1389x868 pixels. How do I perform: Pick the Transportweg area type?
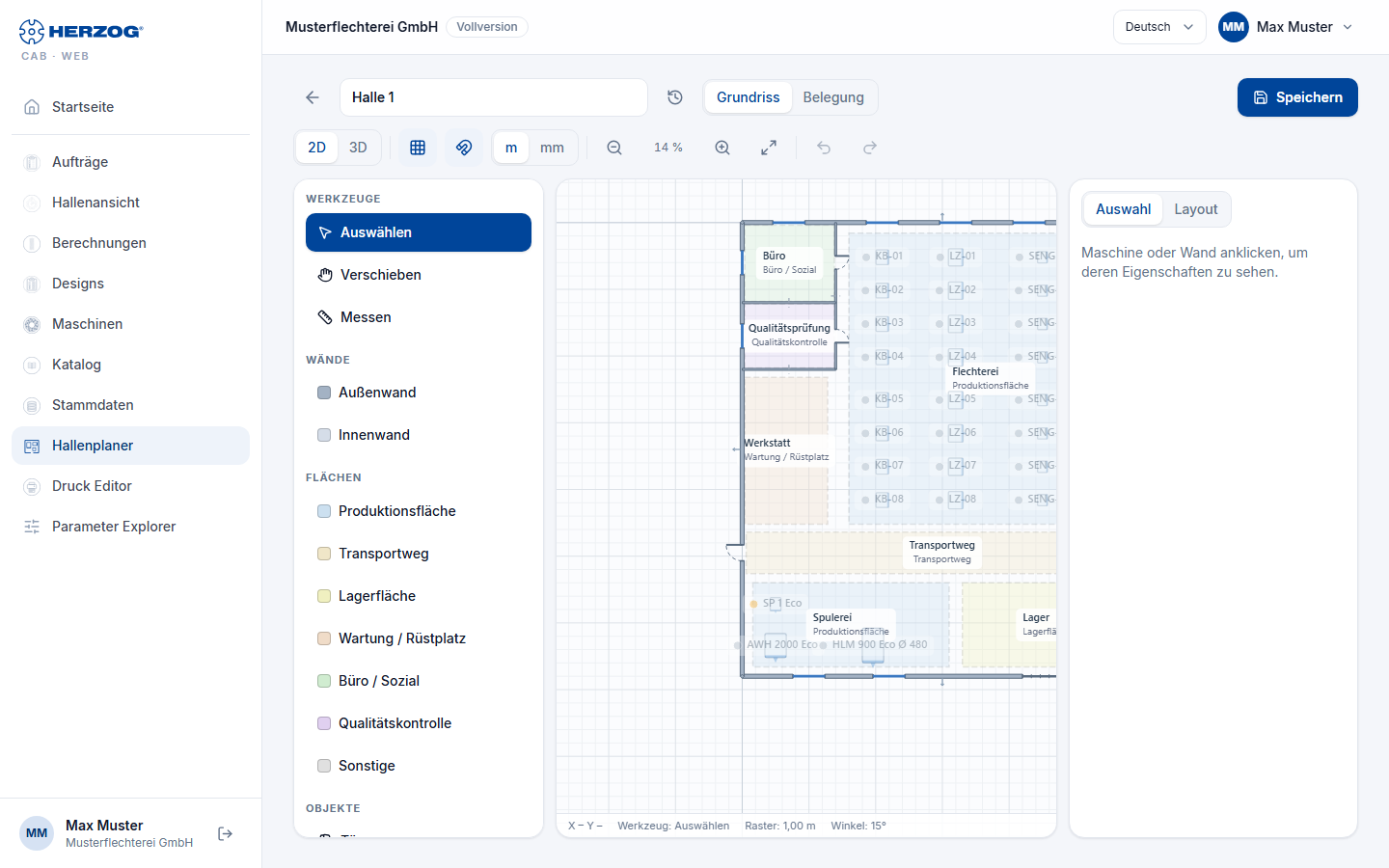[419, 554]
